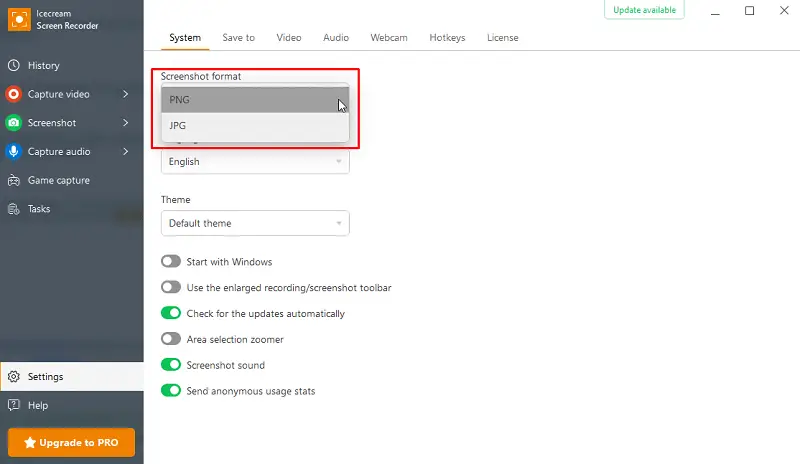Maximize the application window
The image size is (800, 464).
click(749, 11)
